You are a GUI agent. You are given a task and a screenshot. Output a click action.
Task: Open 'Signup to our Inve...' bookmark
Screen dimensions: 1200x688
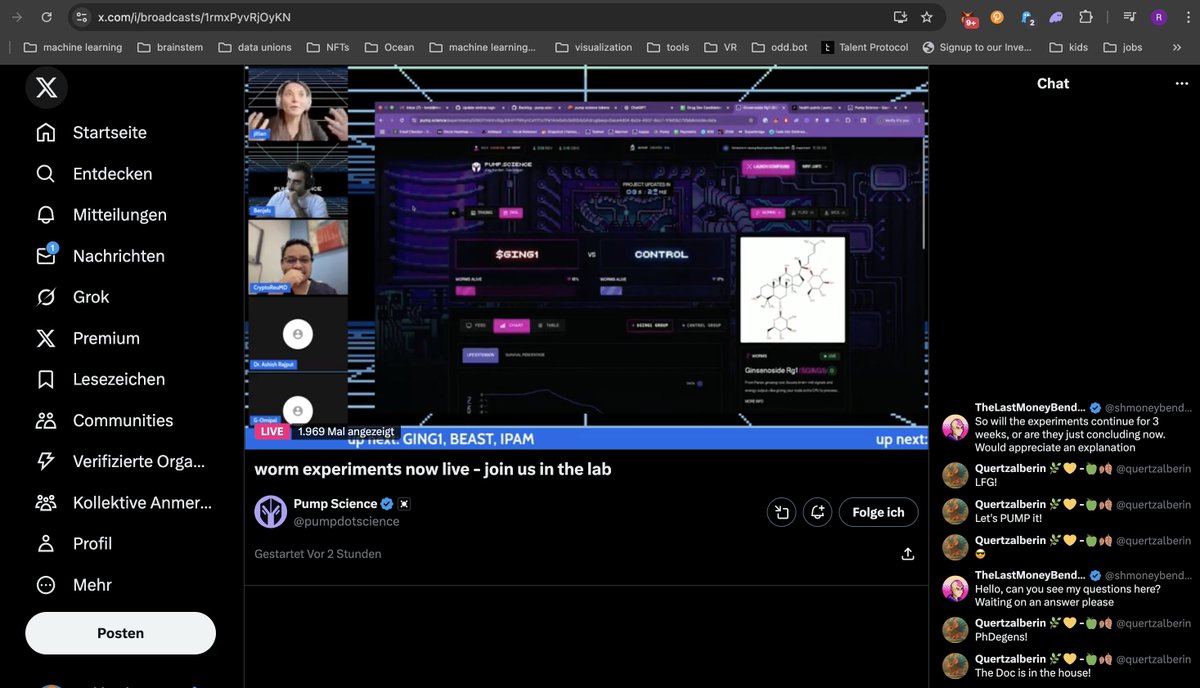977,47
